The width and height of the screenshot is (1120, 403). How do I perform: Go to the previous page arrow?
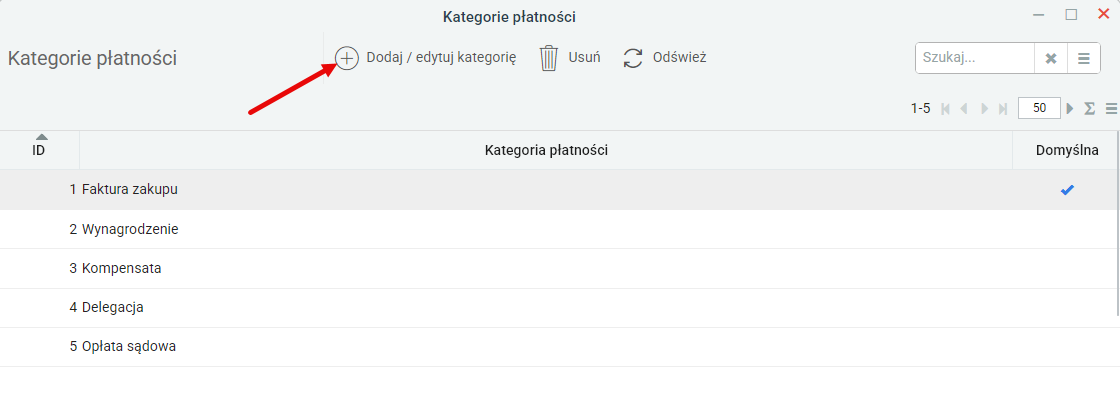[964, 109]
